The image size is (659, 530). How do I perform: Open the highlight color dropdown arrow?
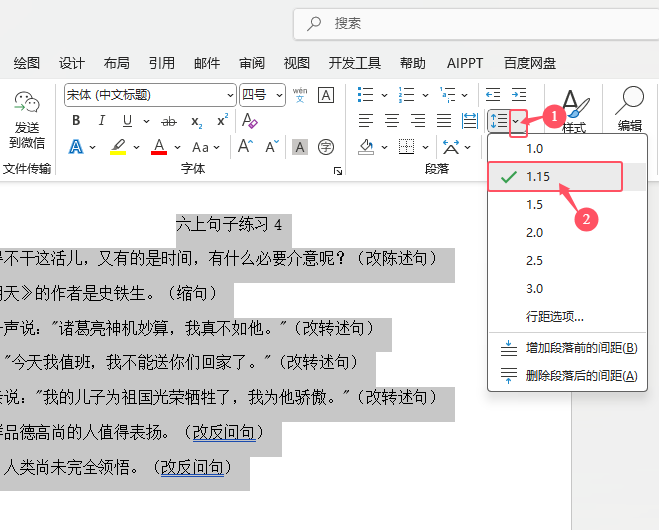pyautogui.click(x=136, y=148)
